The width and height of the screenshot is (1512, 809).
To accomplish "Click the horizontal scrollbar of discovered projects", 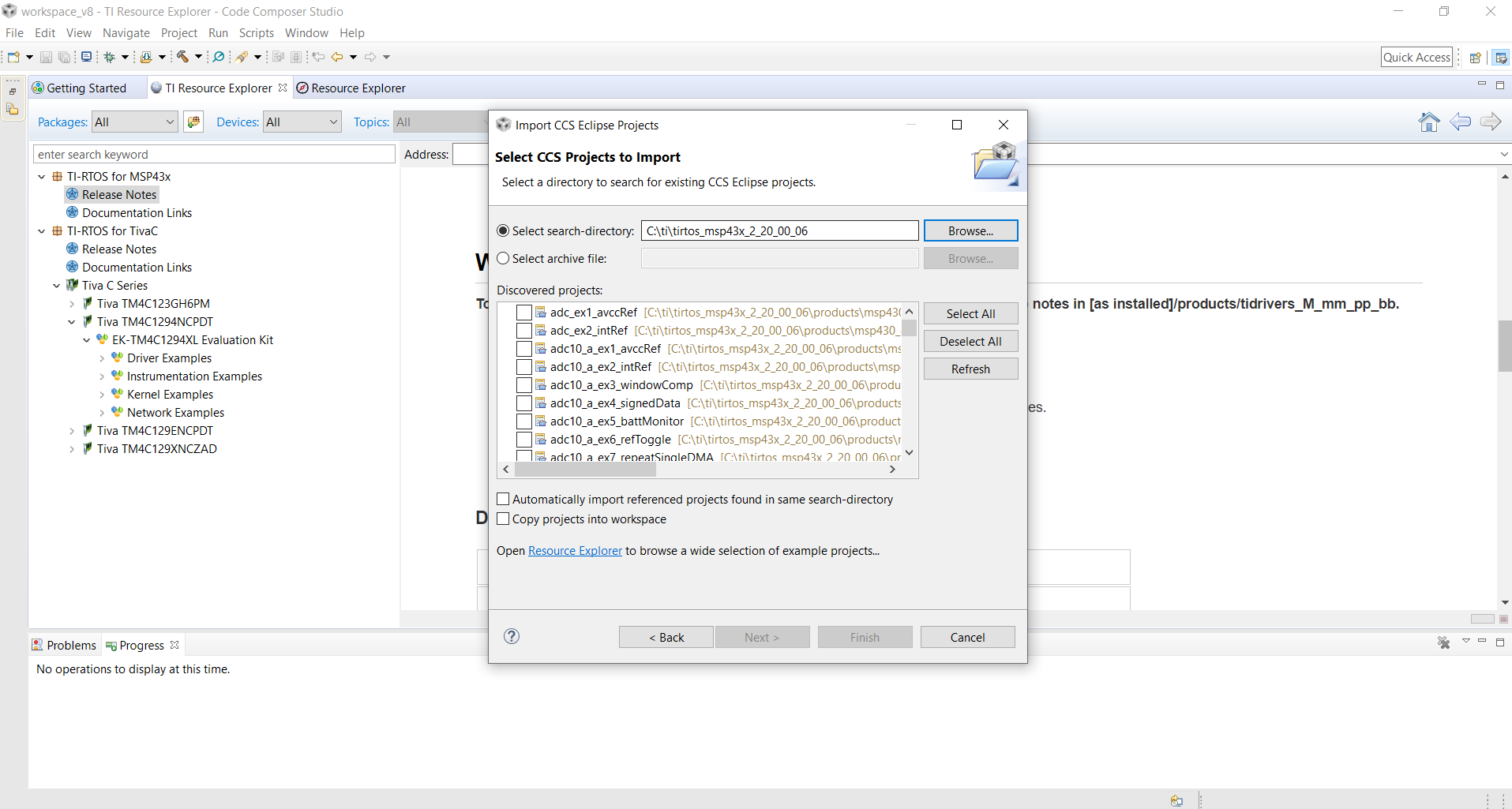I will [585, 469].
